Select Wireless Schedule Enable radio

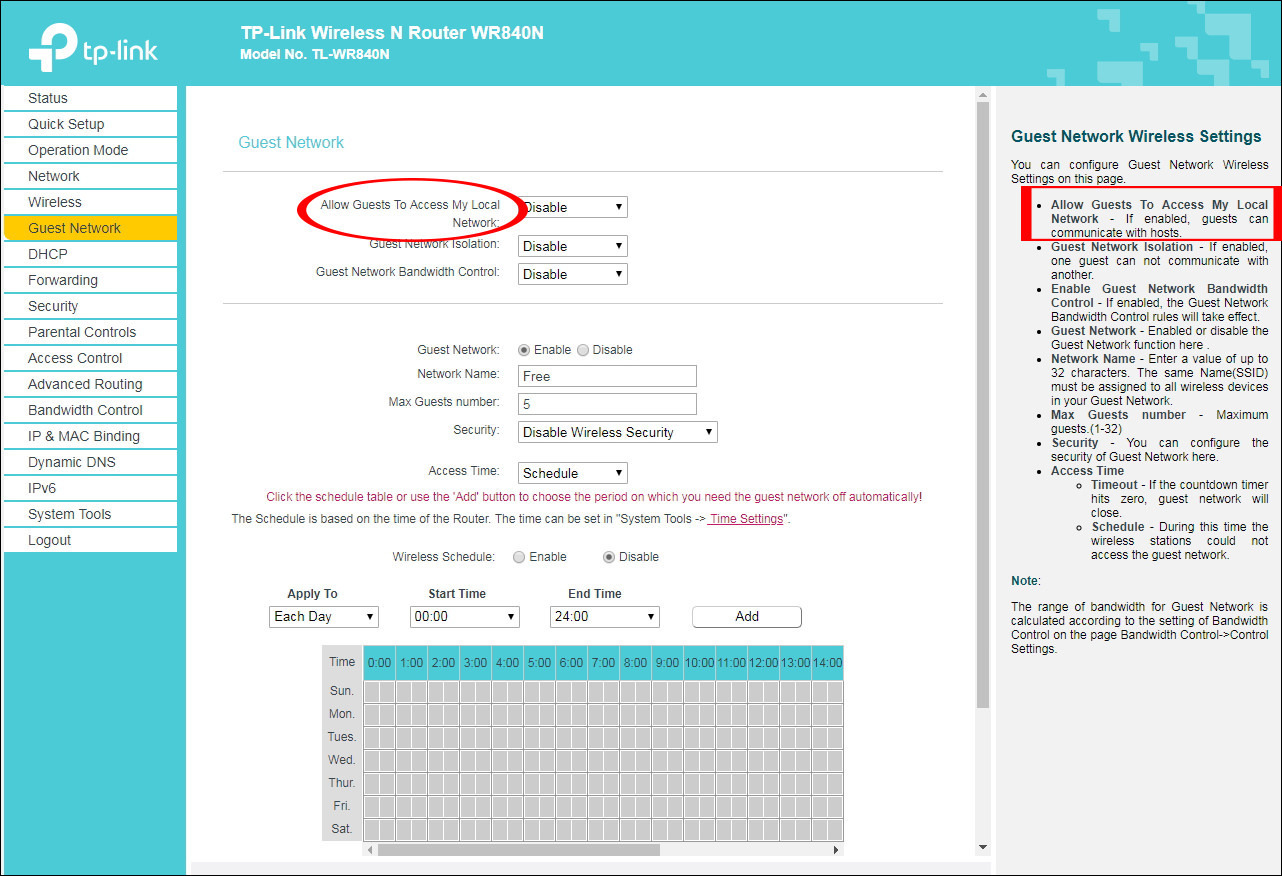point(519,557)
